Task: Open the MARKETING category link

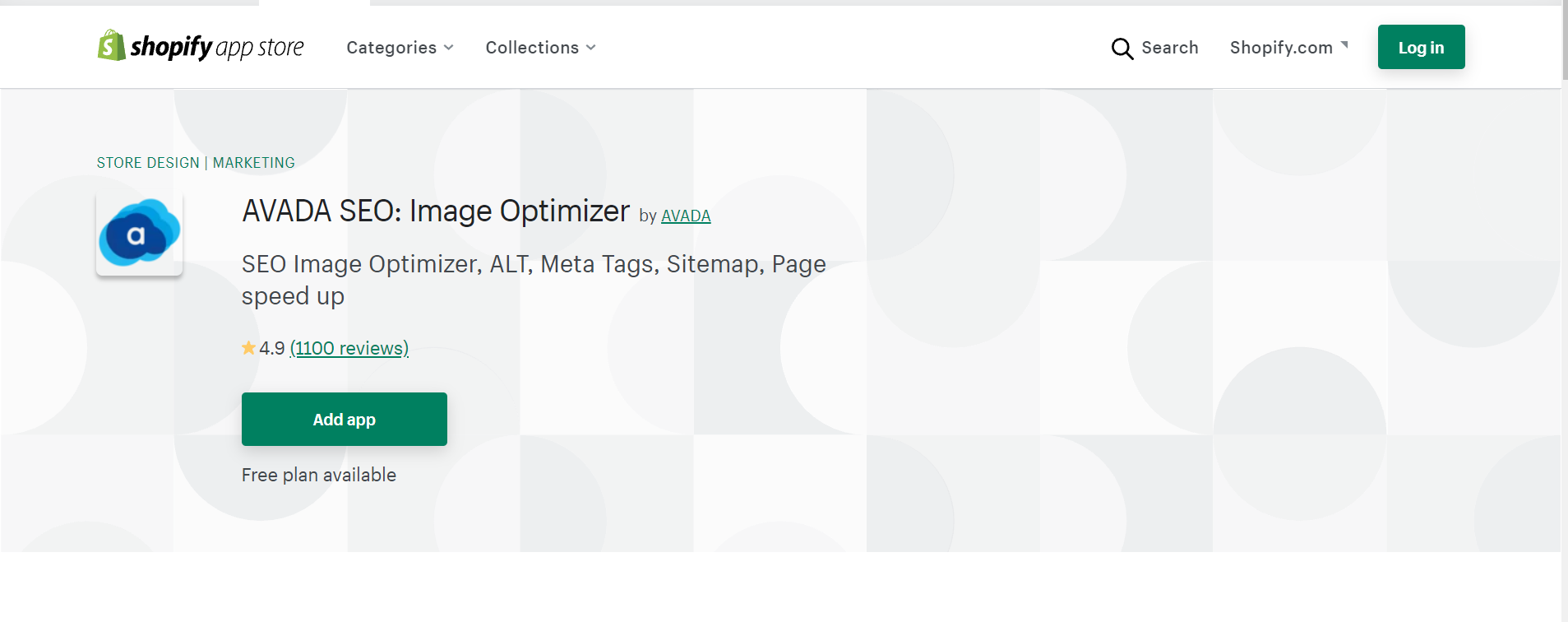Action: 253,163
